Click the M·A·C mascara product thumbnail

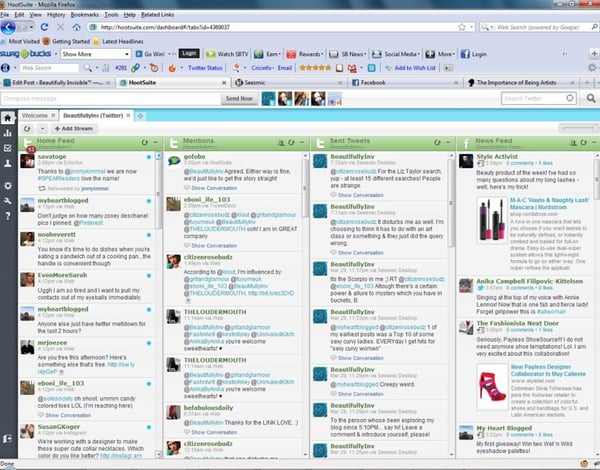point(492,220)
